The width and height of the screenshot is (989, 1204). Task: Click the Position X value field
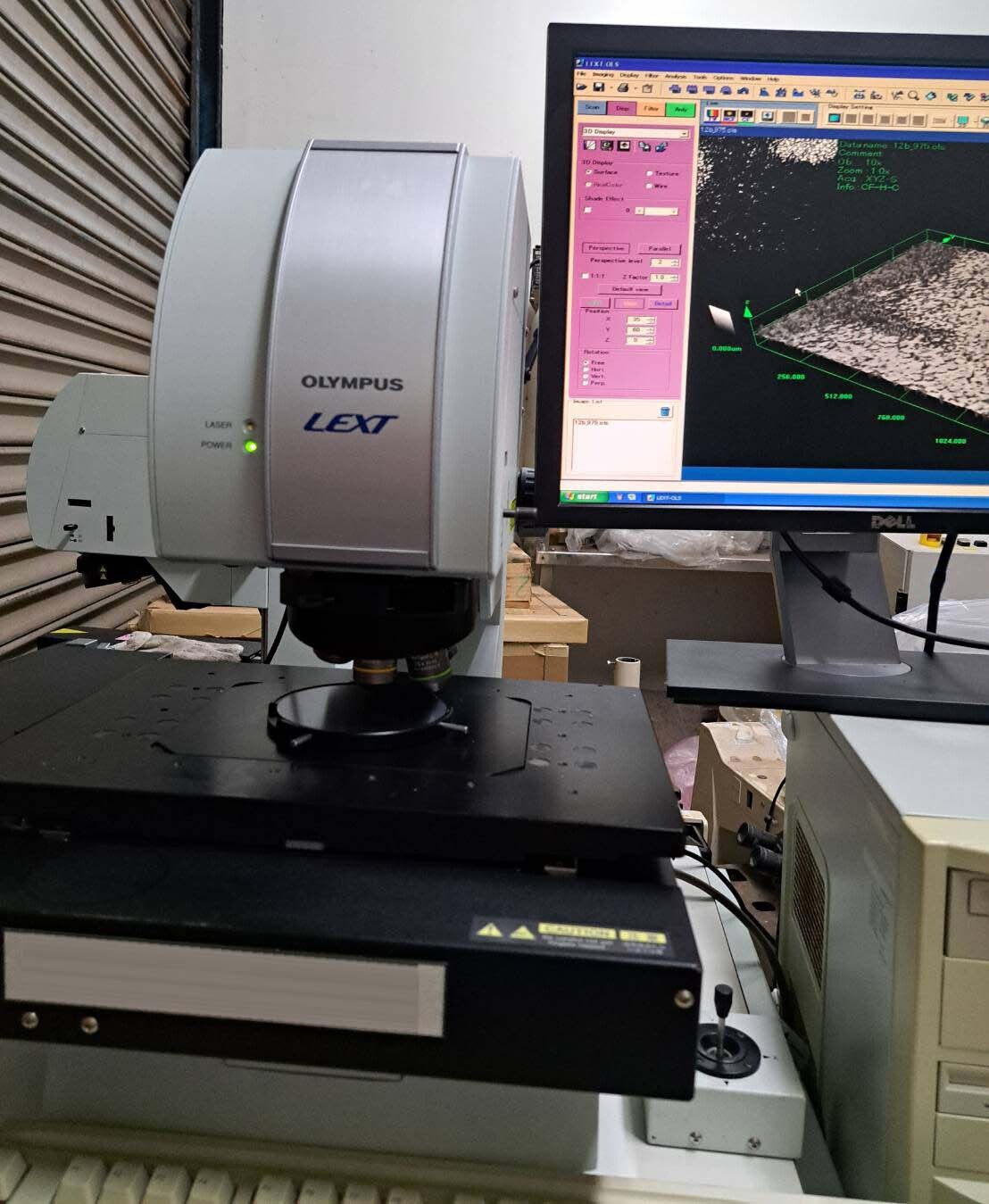640,320
